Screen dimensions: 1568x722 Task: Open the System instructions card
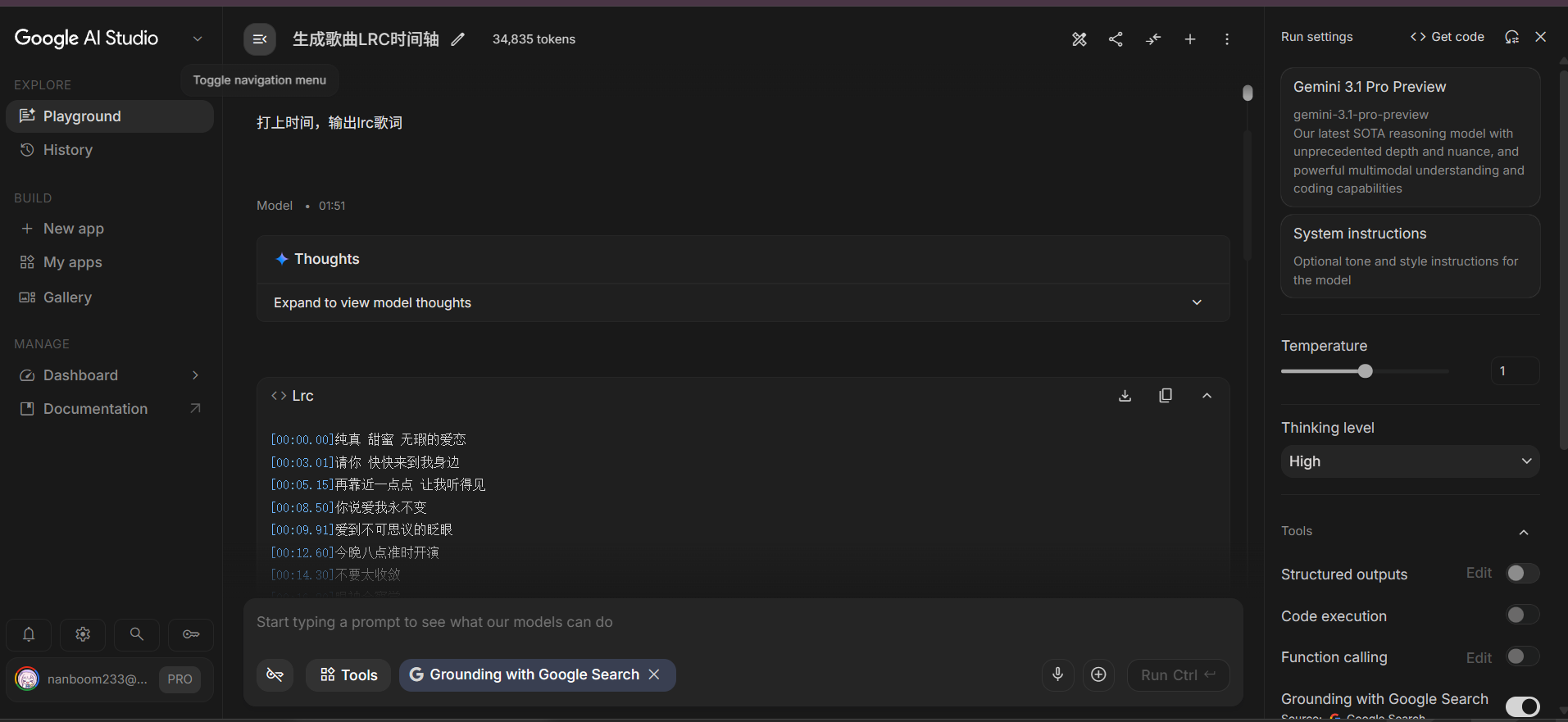[x=1410, y=256]
